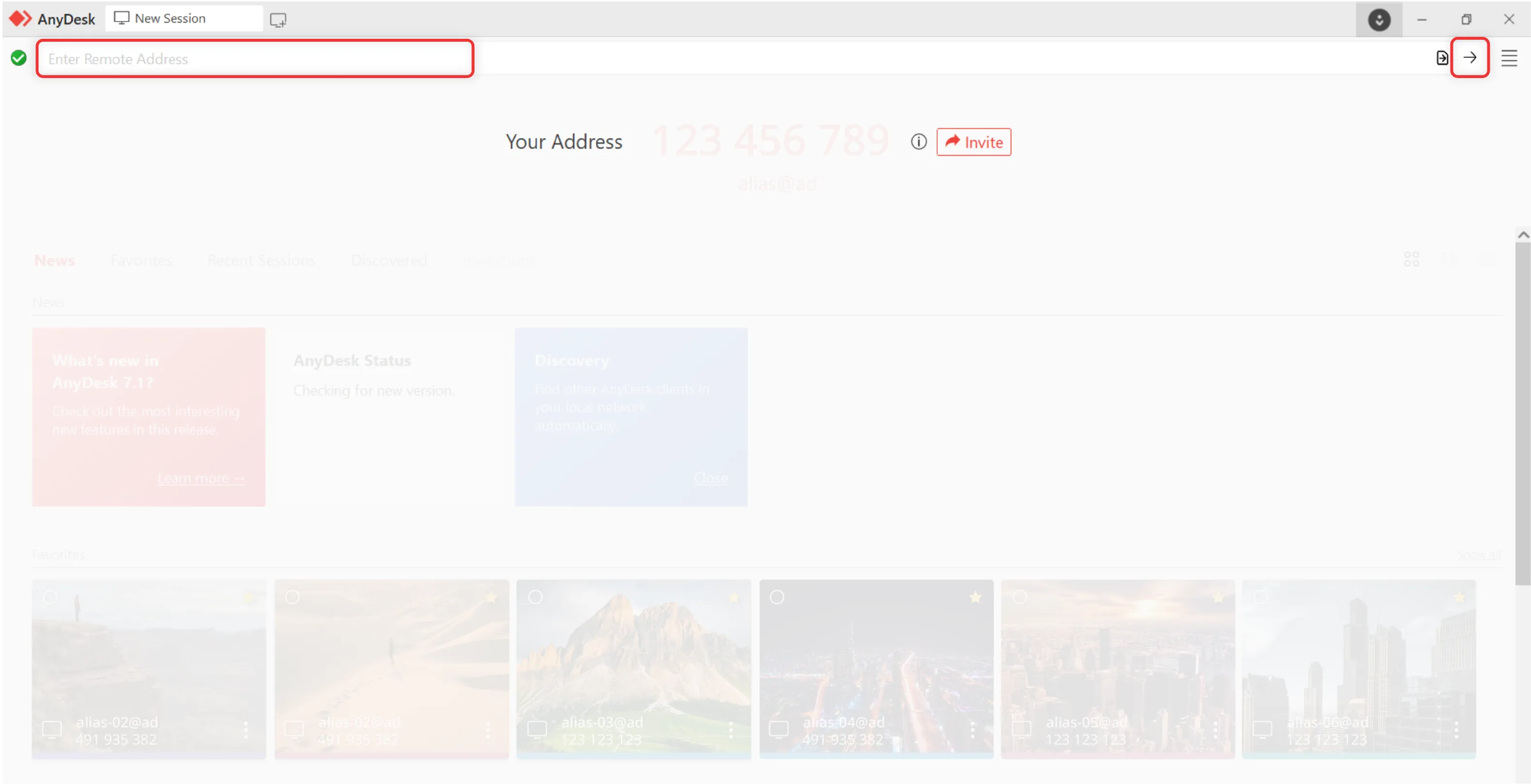
Task: Open three-dot options on alias-04@ad card
Action: pyautogui.click(x=972, y=729)
